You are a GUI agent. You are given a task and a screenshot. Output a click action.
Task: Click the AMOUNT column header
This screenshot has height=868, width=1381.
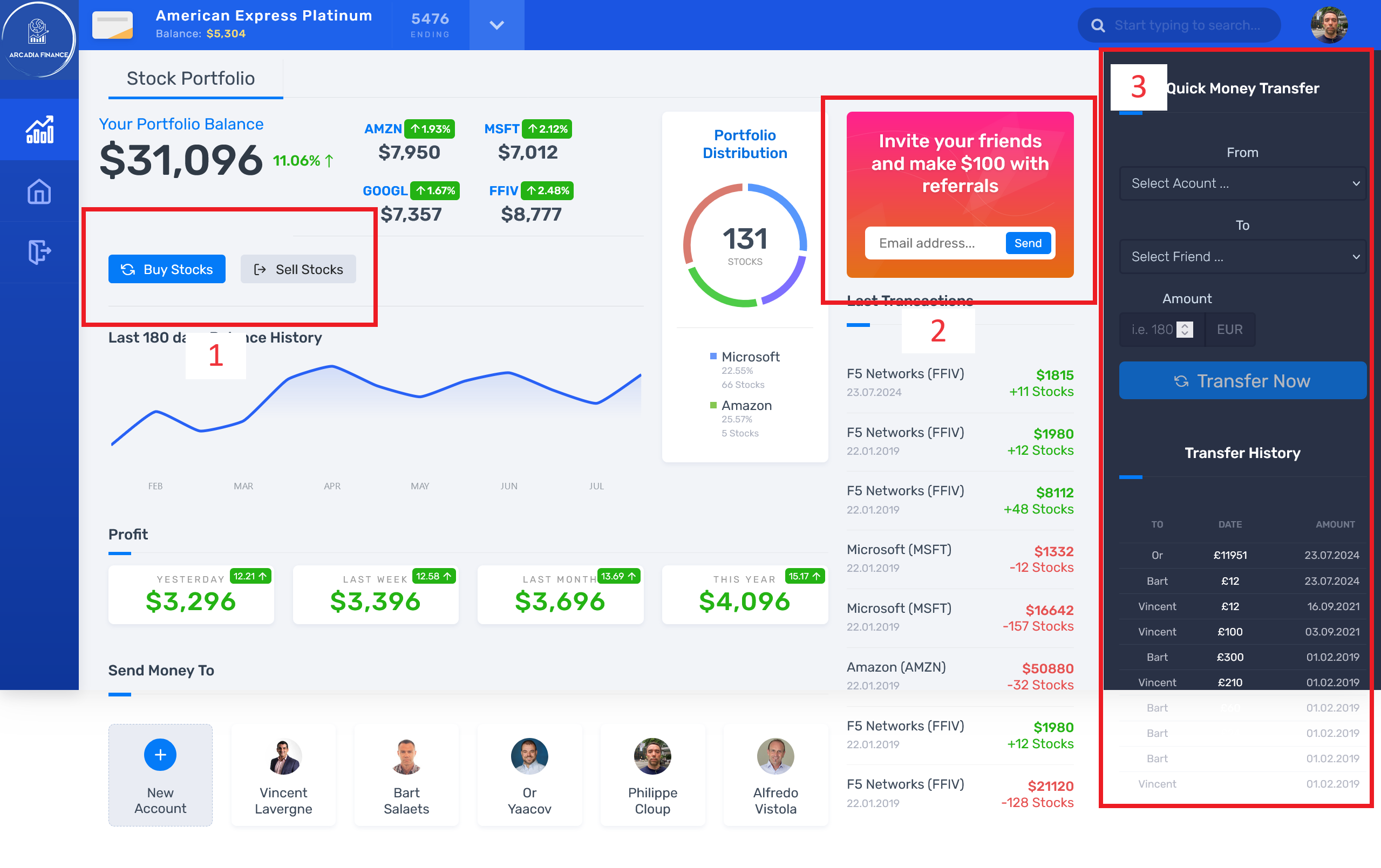pyautogui.click(x=1335, y=524)
